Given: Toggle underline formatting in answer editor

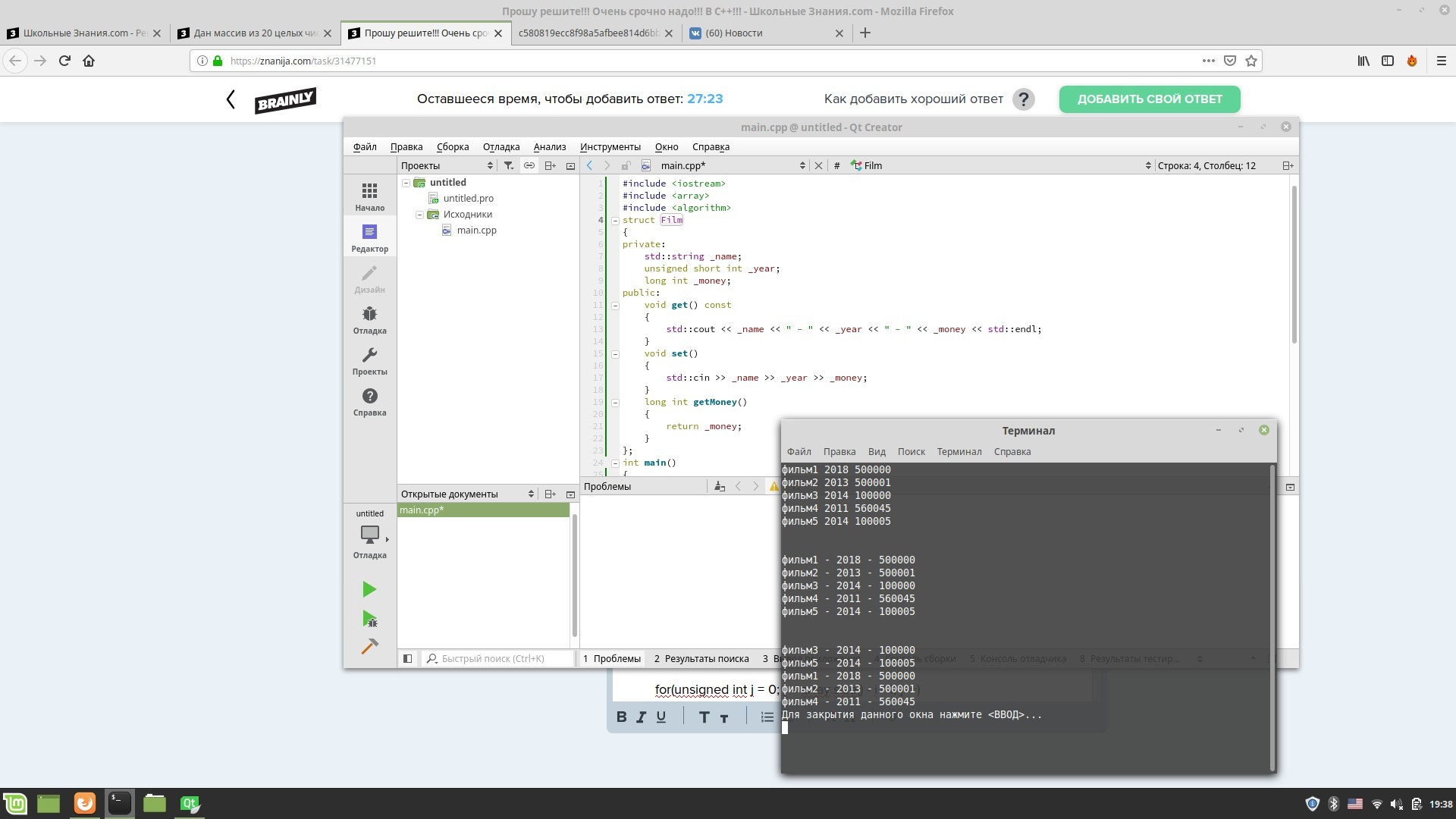Looking at the screenshot, I should point(661,717).
